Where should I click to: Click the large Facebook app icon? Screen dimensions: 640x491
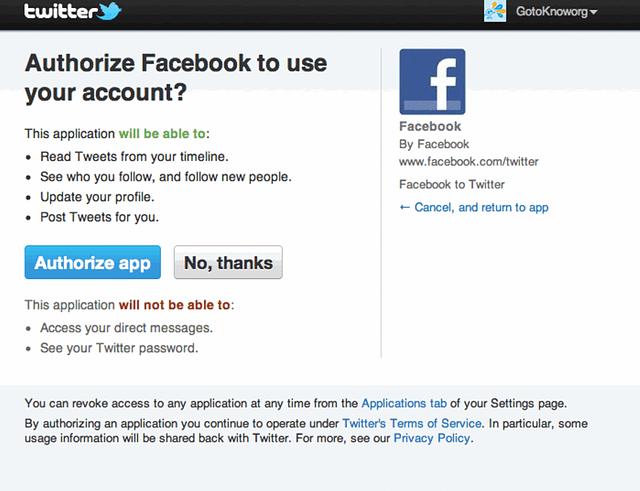coord(432,82)
